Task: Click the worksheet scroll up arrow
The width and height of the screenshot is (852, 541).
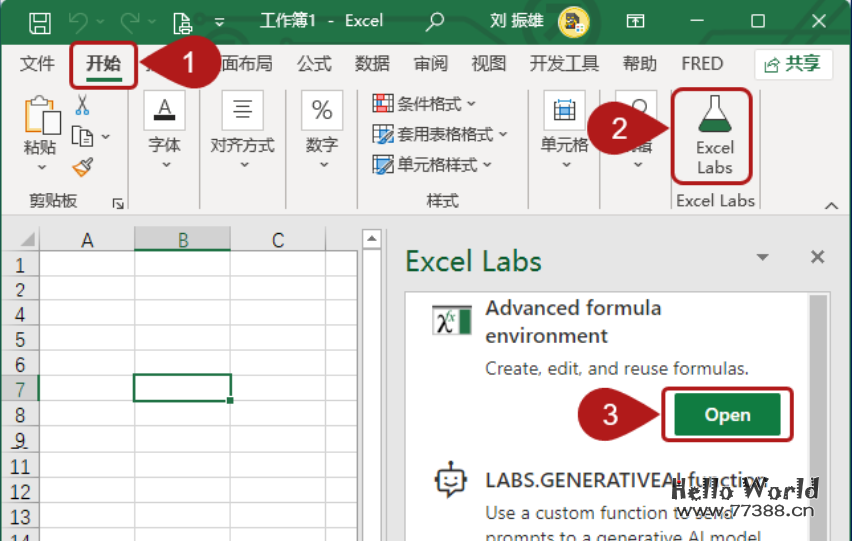Action: (372, 238)
